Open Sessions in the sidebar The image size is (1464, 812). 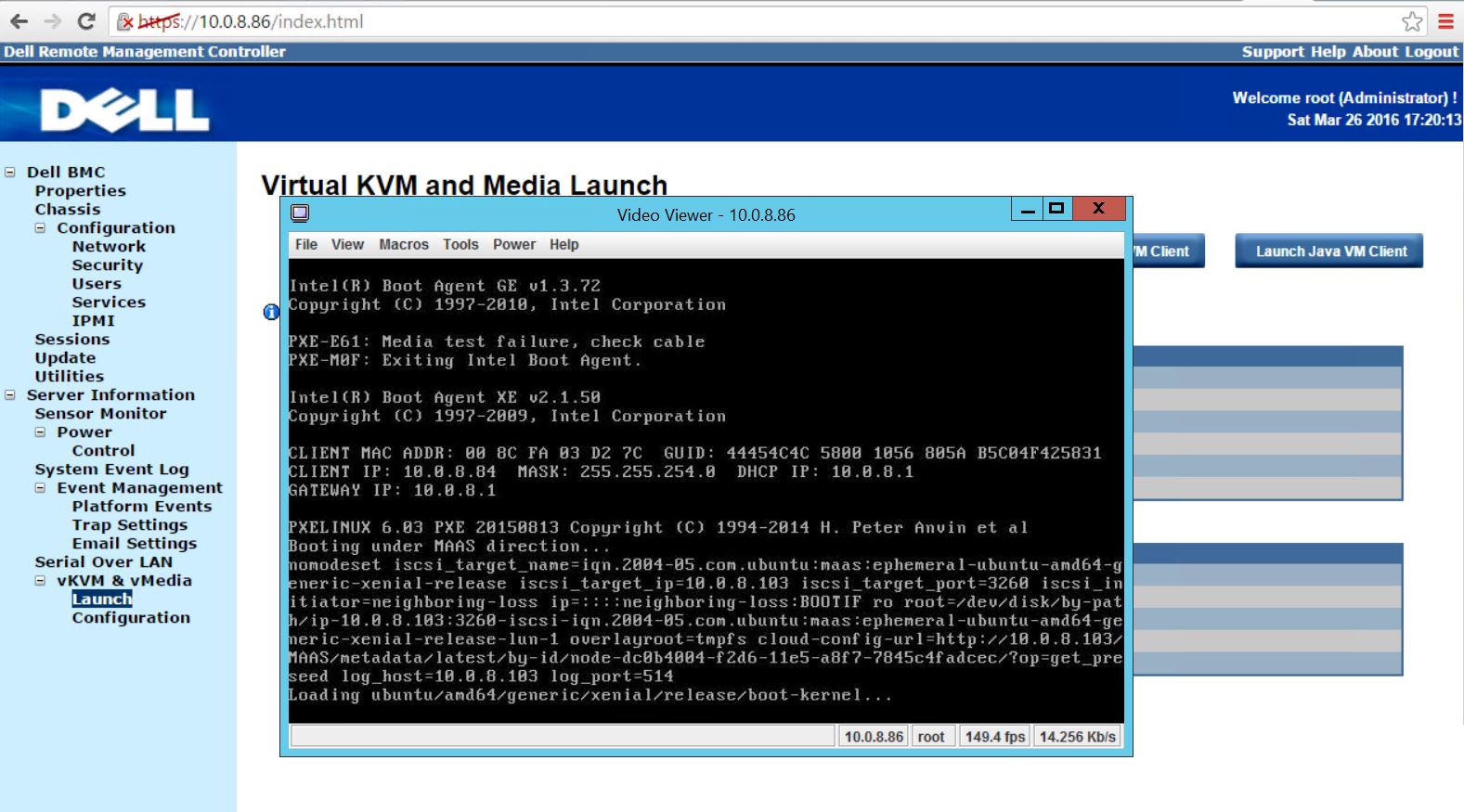pyautogui.click(x=72, y=339)
